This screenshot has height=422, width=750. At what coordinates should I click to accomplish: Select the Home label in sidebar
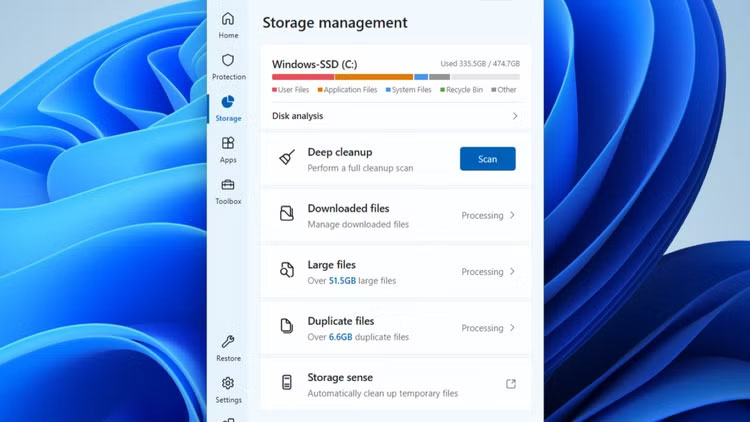point(228,35)
